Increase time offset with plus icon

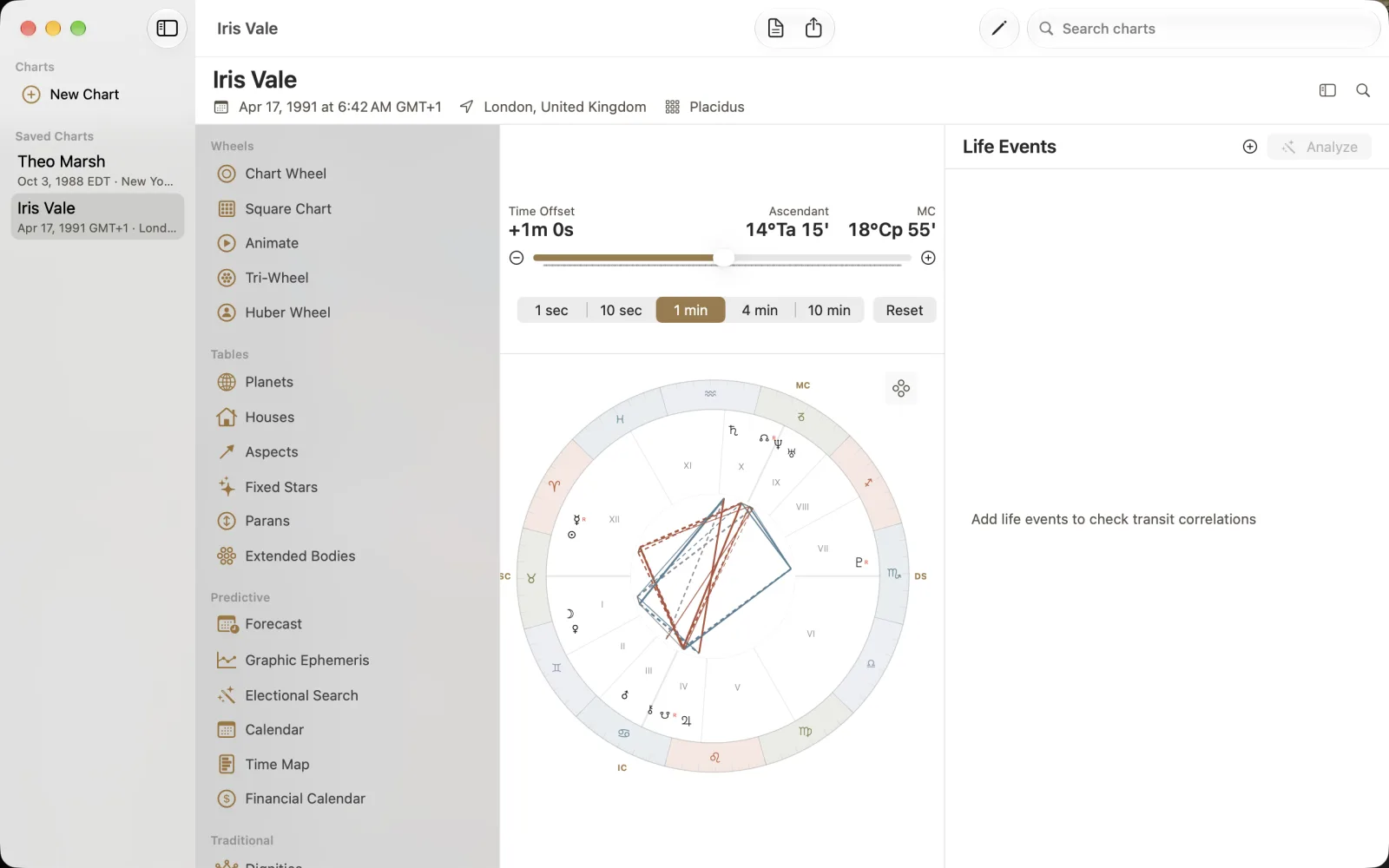(928, 258)
